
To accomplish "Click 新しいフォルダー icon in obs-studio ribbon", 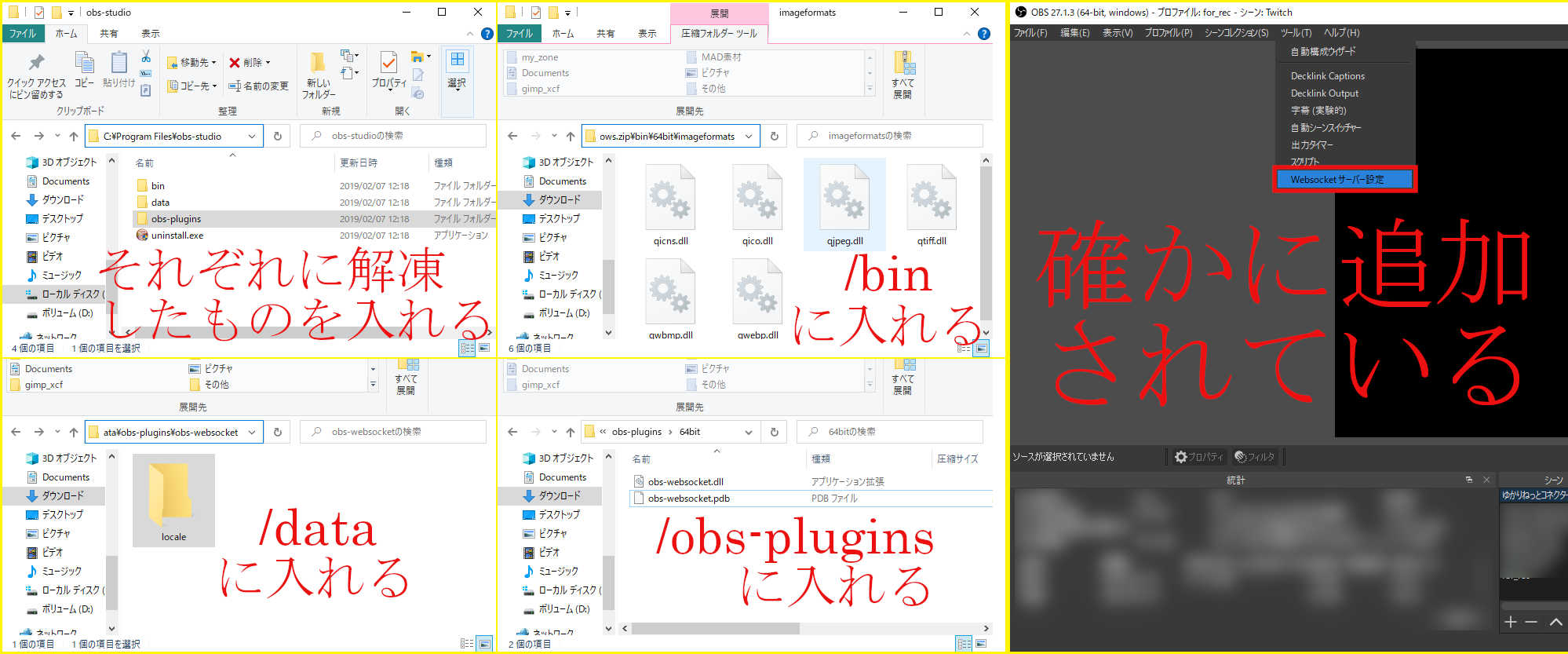I will (x=318, y=63).
